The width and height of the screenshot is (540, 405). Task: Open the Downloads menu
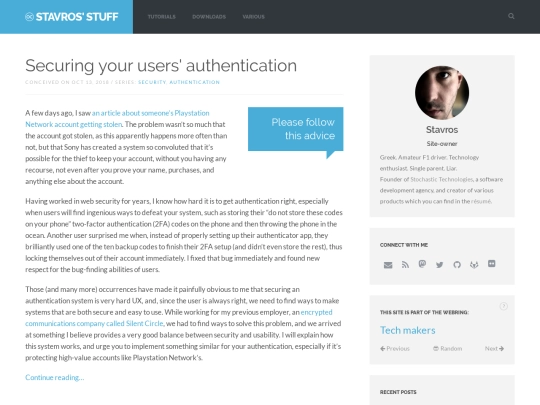tap(209, 17)
